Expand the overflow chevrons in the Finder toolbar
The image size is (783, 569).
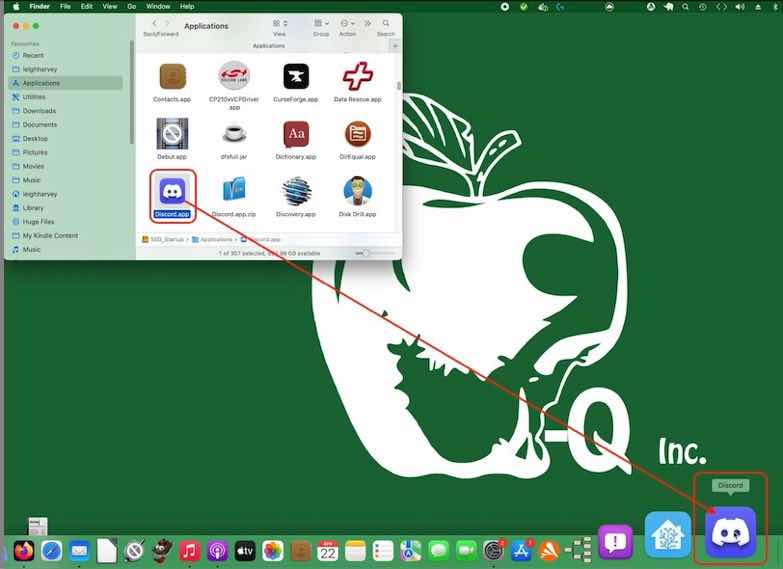click(368, 23)
